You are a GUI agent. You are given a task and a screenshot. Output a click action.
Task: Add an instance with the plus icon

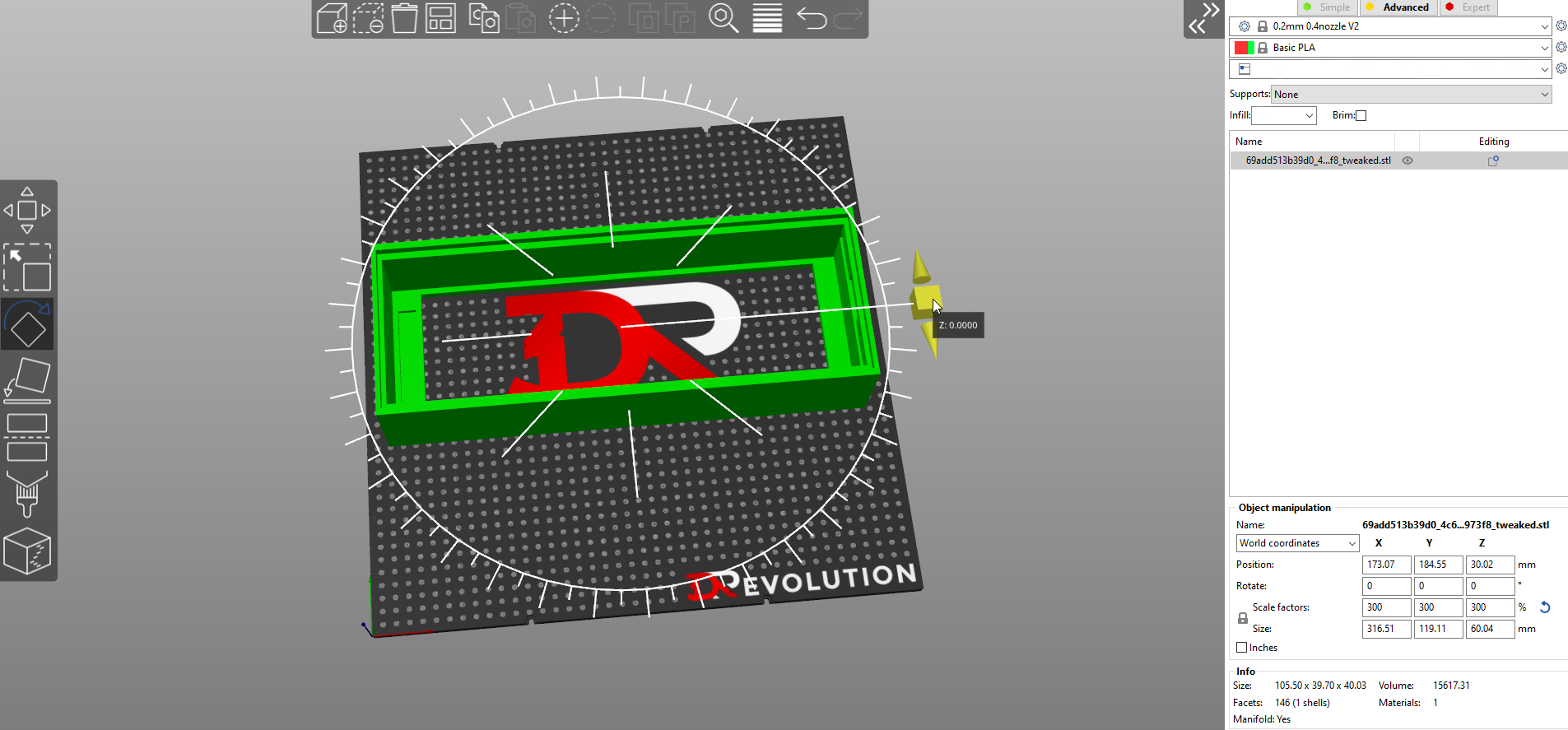tap(564, 18)
